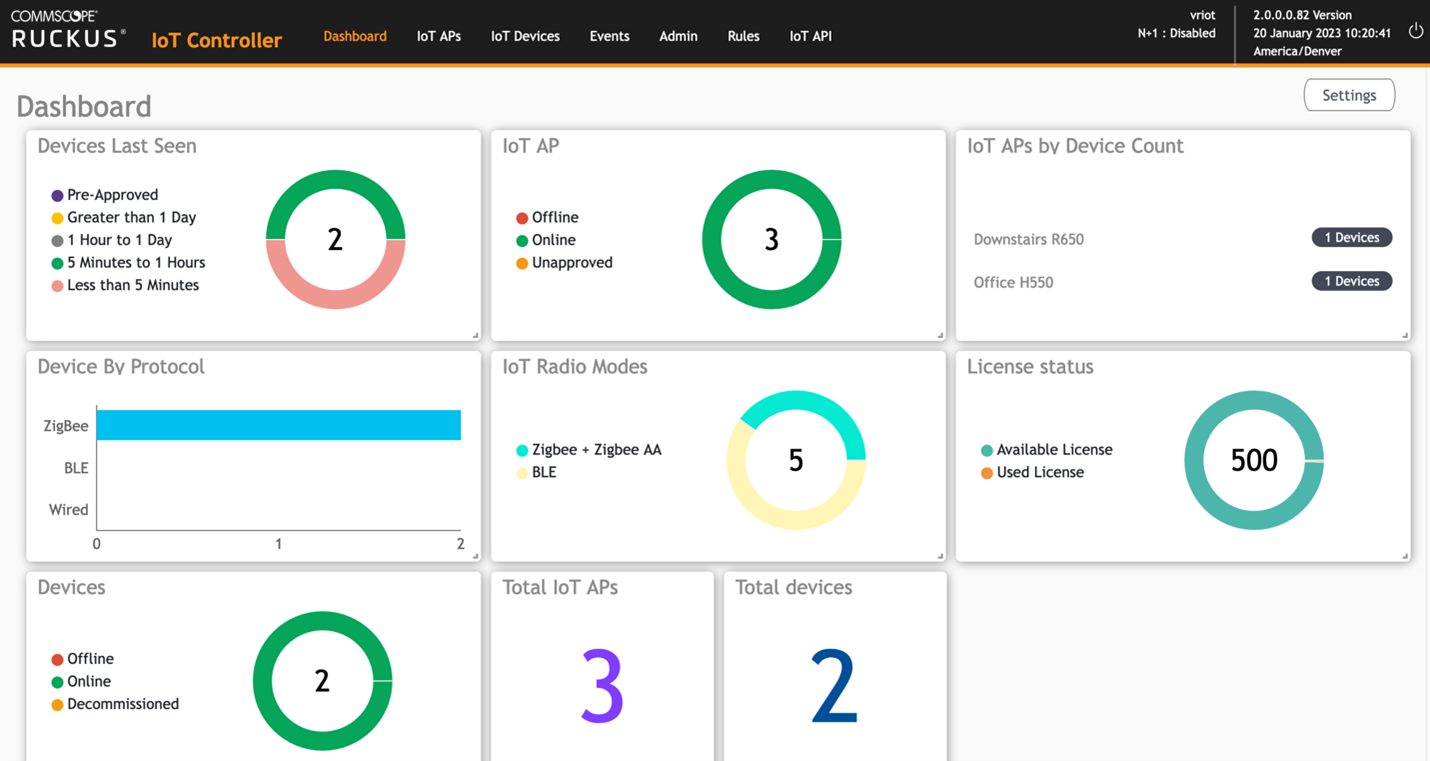Open the IoT API page
The width and height of the screenshot is (1430, 761).
click(810, 36)
